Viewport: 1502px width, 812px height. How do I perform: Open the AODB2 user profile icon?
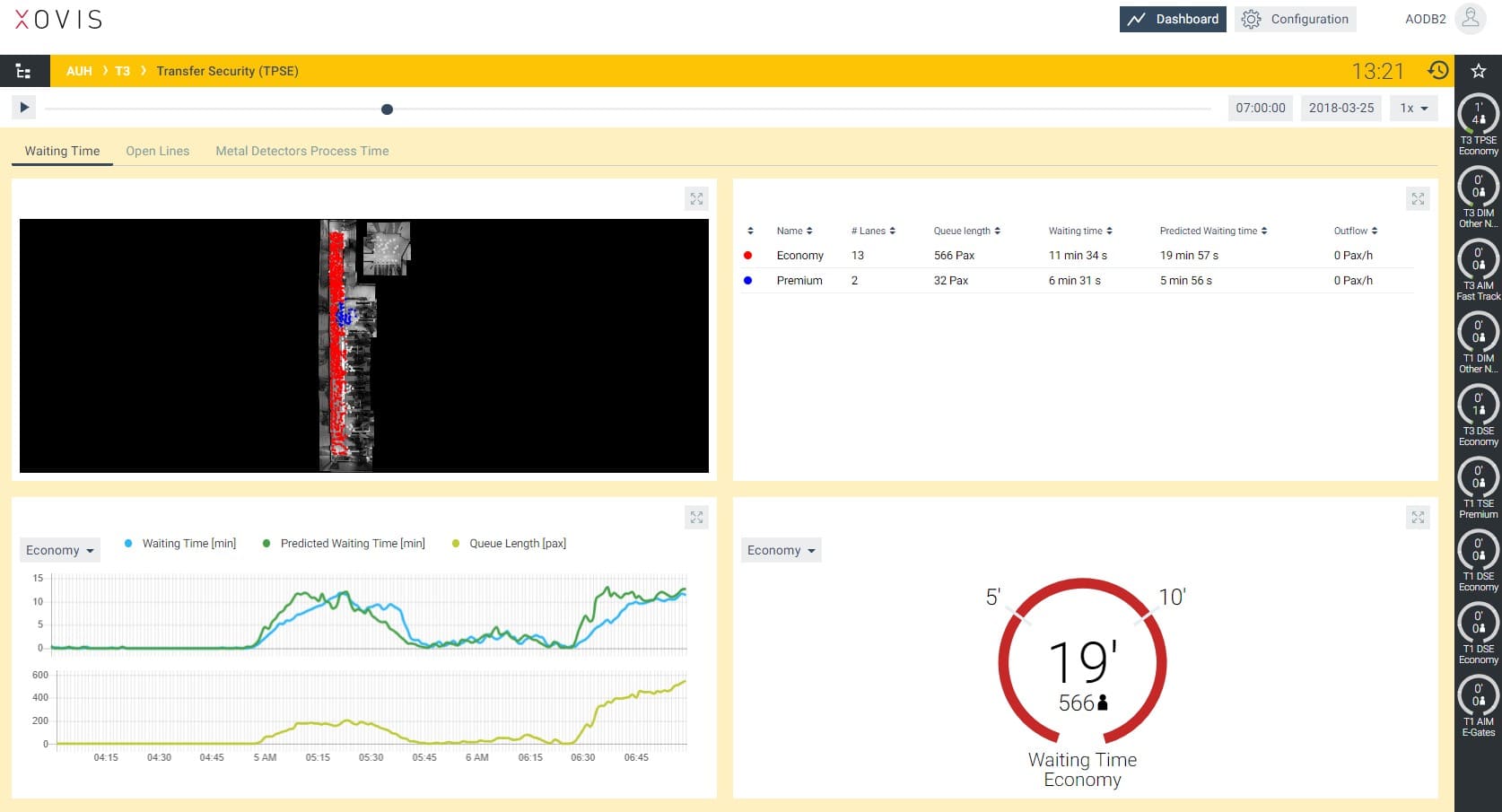click(x=1470, y=19)
